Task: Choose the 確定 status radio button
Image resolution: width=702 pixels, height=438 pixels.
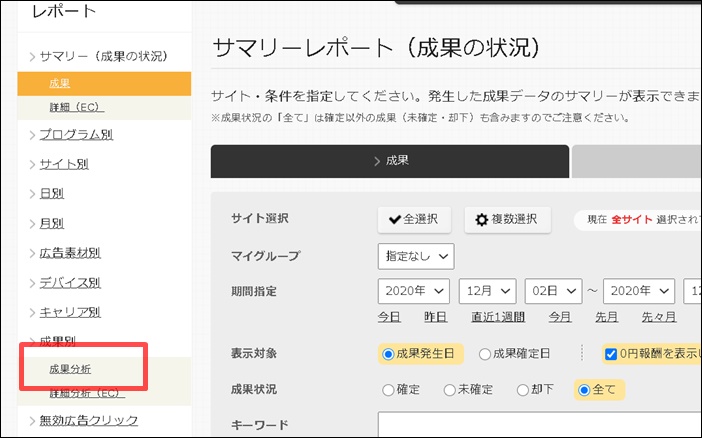Action: (x=388, y=389)
